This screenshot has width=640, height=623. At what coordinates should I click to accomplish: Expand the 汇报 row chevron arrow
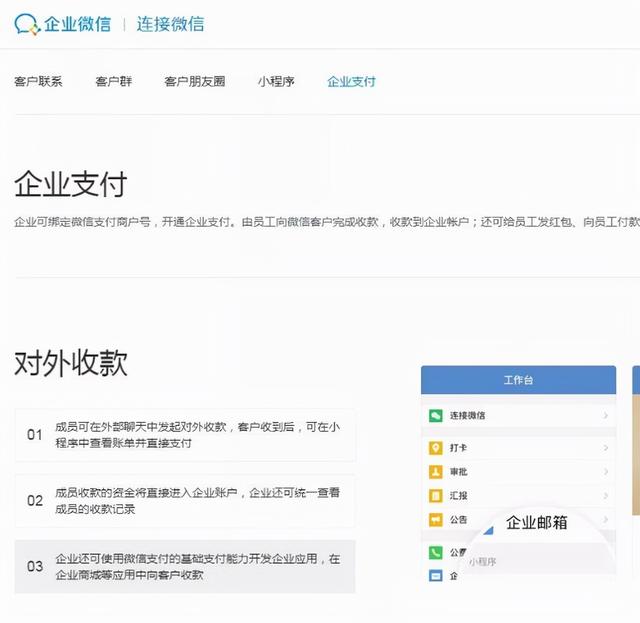point(605,496)
